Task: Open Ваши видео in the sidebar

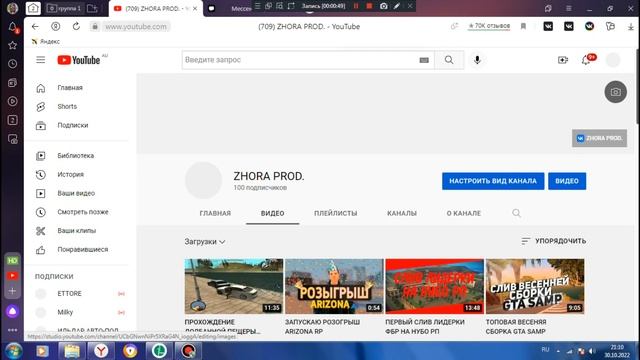Action: (77, 193)
